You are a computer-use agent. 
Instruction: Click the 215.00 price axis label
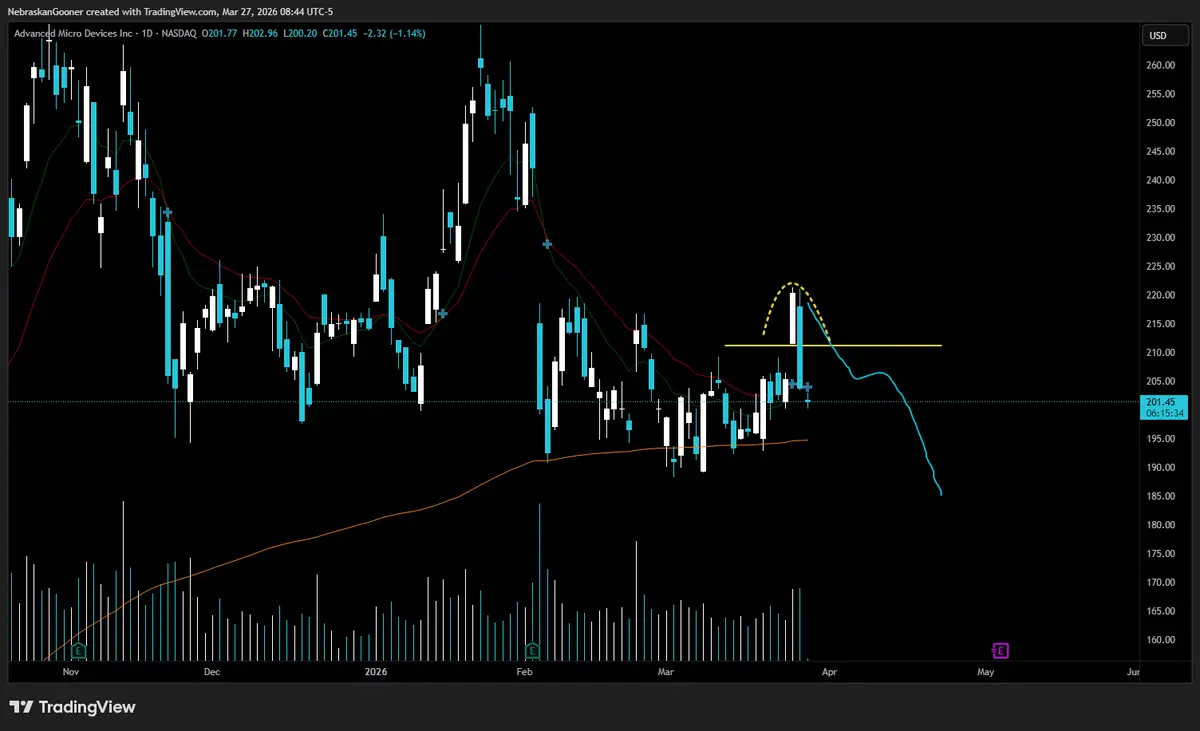pos(1163,324)
